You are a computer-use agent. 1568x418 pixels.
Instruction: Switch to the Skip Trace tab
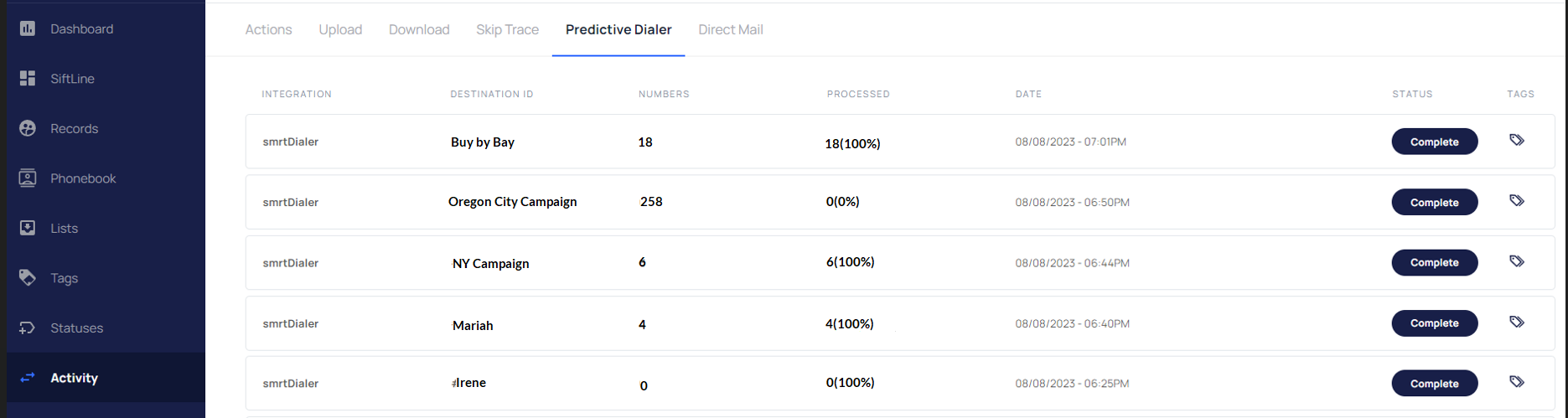pos(507,29)
